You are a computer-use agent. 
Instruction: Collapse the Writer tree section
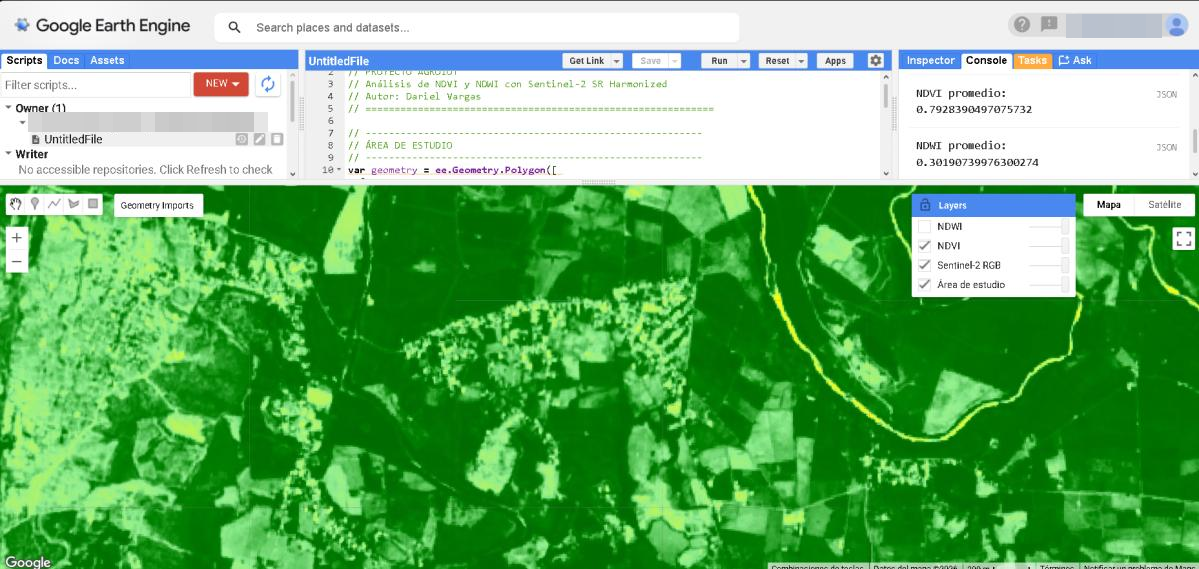click(x=8, y=154)
